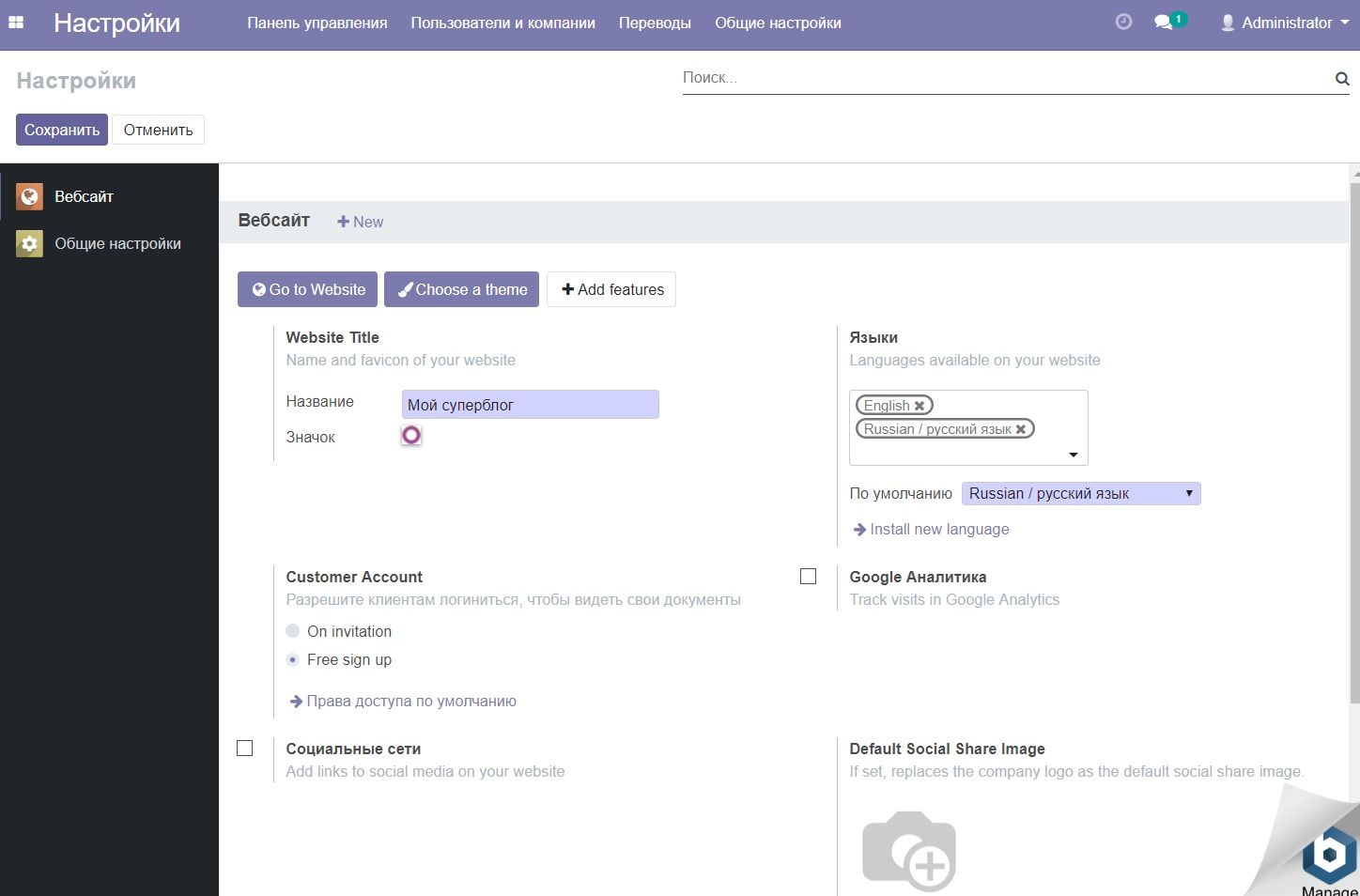Select the Вебсайт sidebar icon
This screenshot has height=896, width=1360.
point(29,196)
